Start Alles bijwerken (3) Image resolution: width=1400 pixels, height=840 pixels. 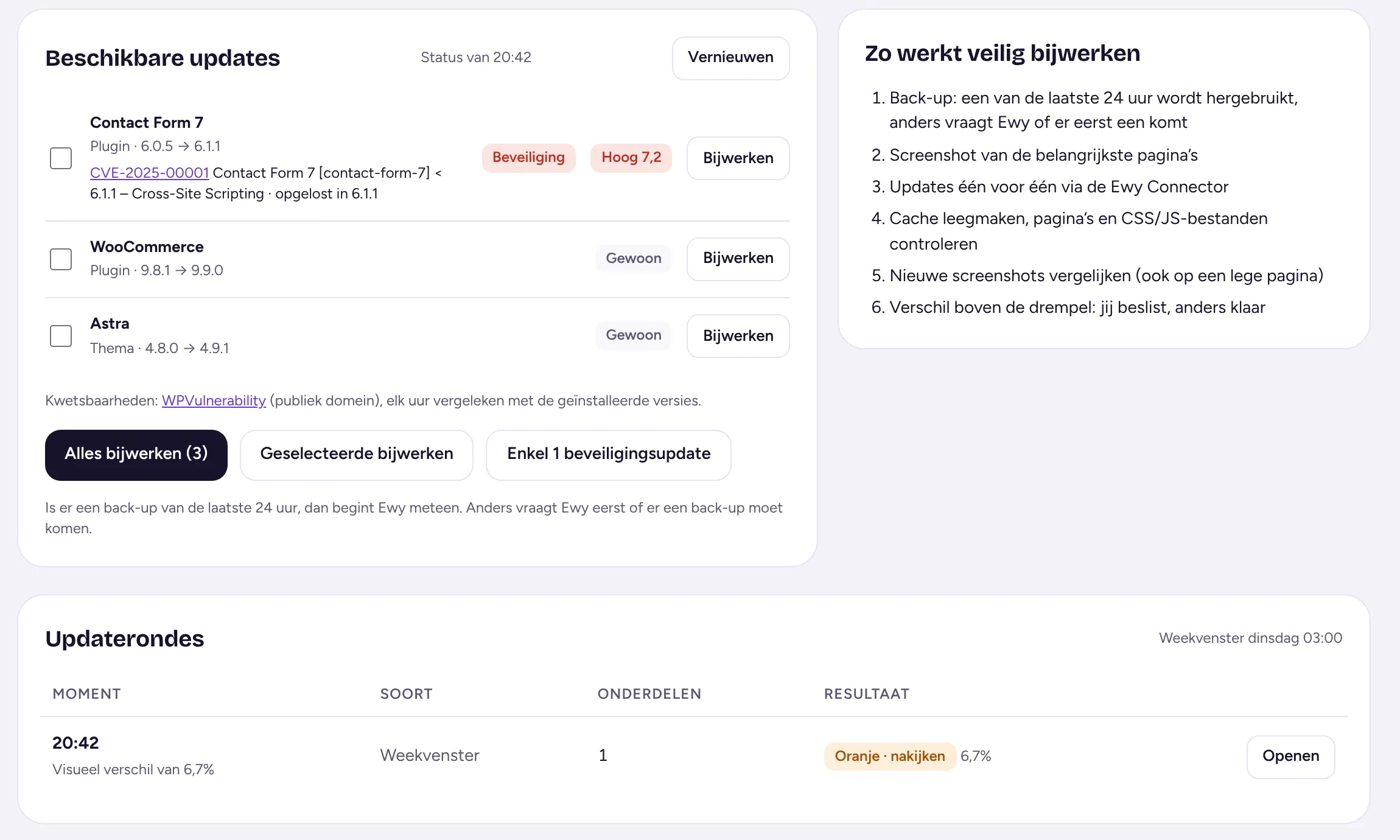point(136,455)
